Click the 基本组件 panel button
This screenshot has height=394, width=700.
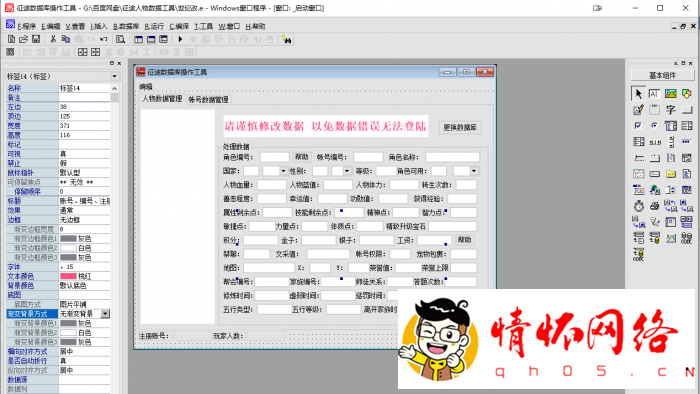pyautogui.click(x=662, y=75)
